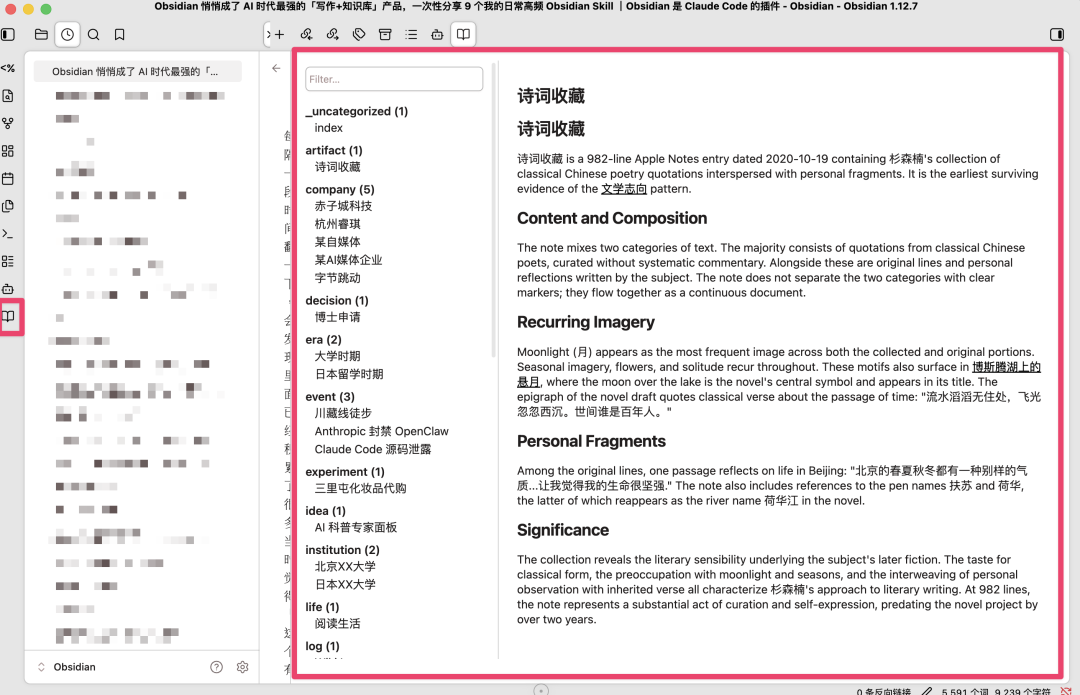Open the 'Obsidian' vault switcher
Screen dimensions: 1080x695
67,667
